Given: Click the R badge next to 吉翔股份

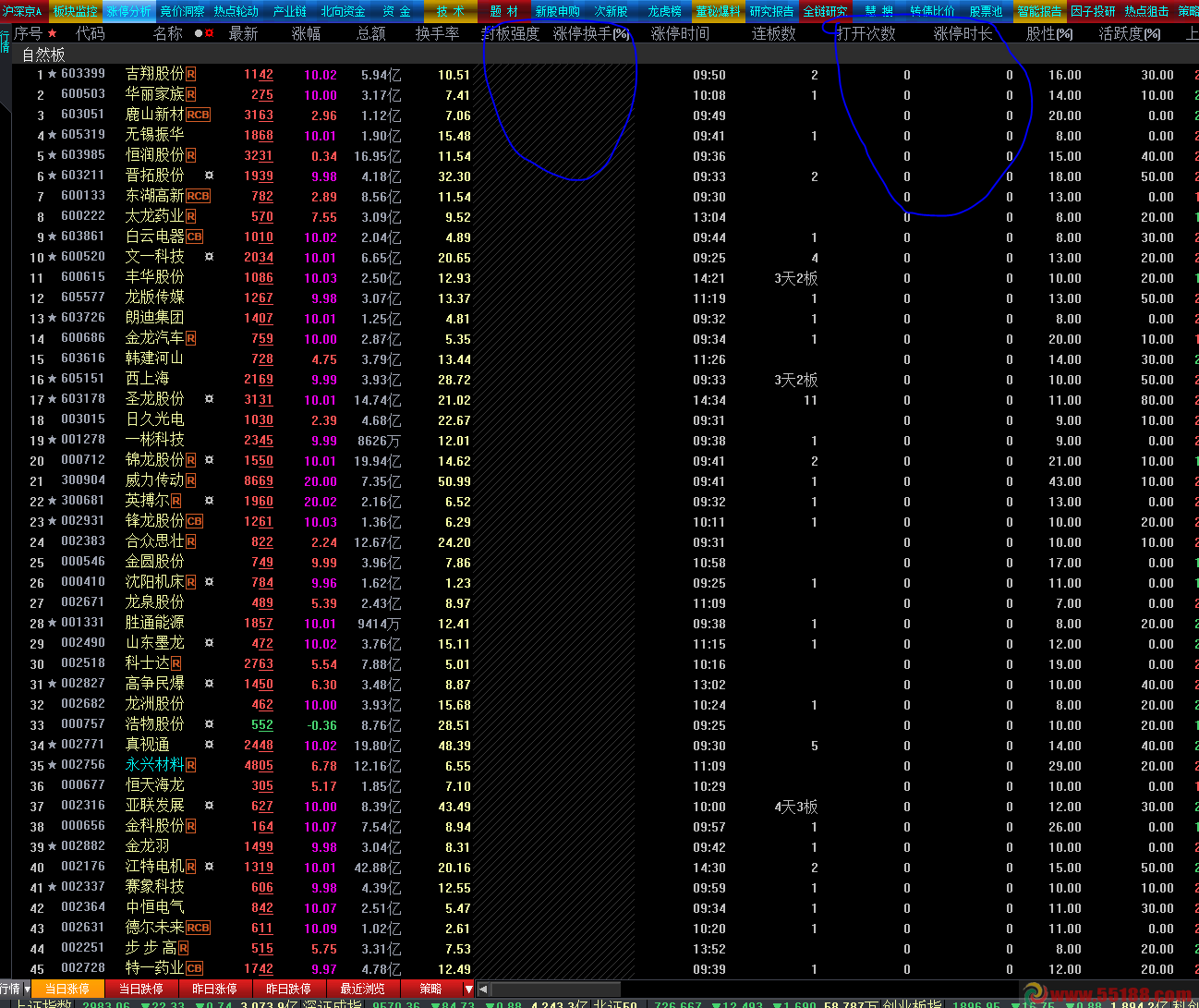Looking at the screenshot, I should coord(191,74).
